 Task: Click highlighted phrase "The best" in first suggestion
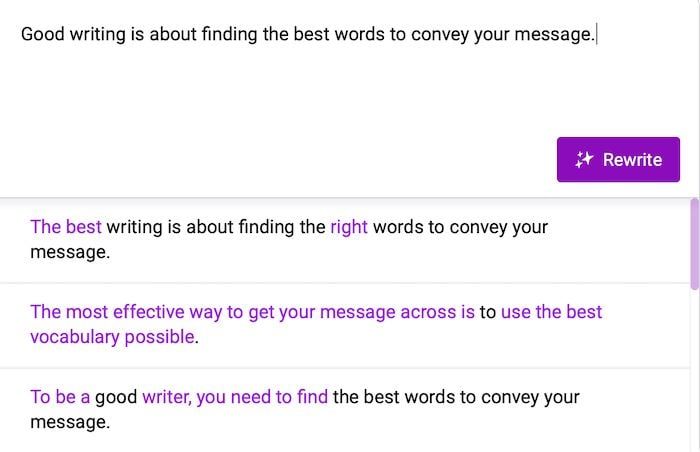tap(66, 227)
